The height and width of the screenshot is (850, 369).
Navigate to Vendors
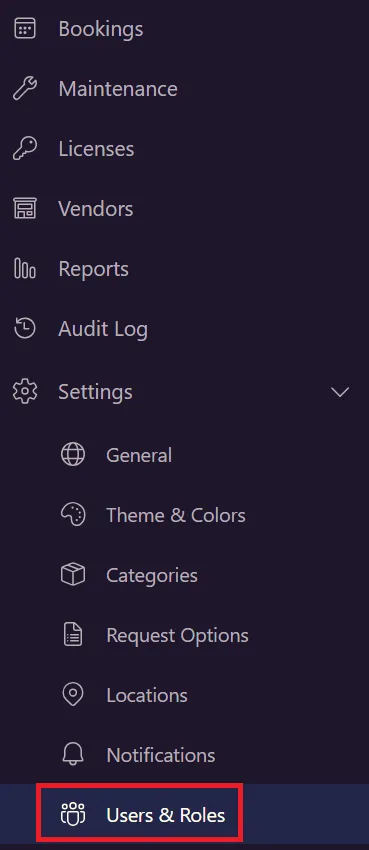point(95,209)
